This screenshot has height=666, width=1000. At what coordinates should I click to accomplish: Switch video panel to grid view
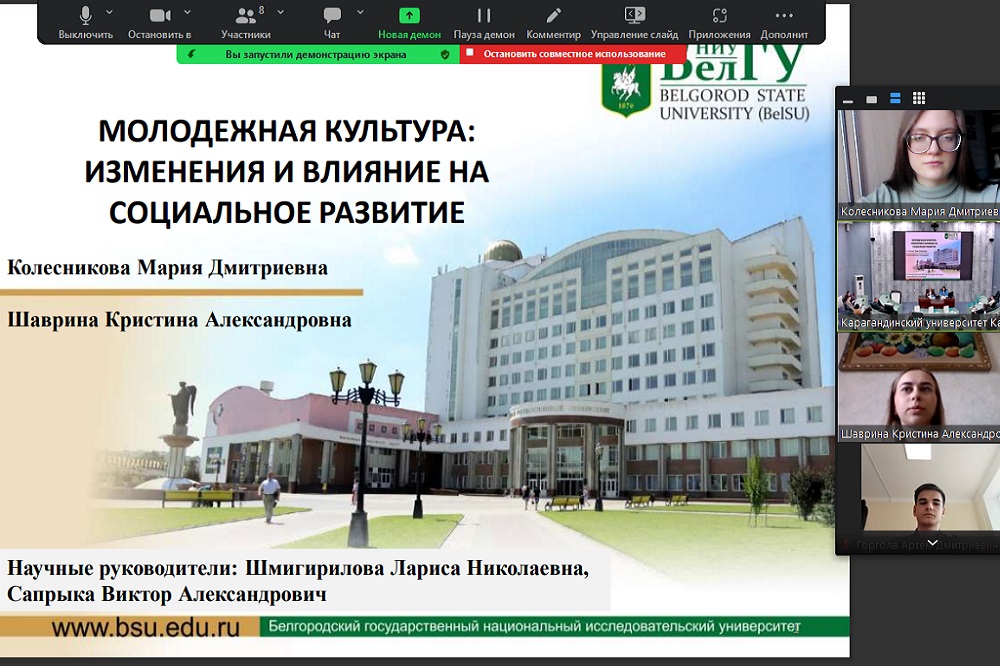tap(919, 98)
